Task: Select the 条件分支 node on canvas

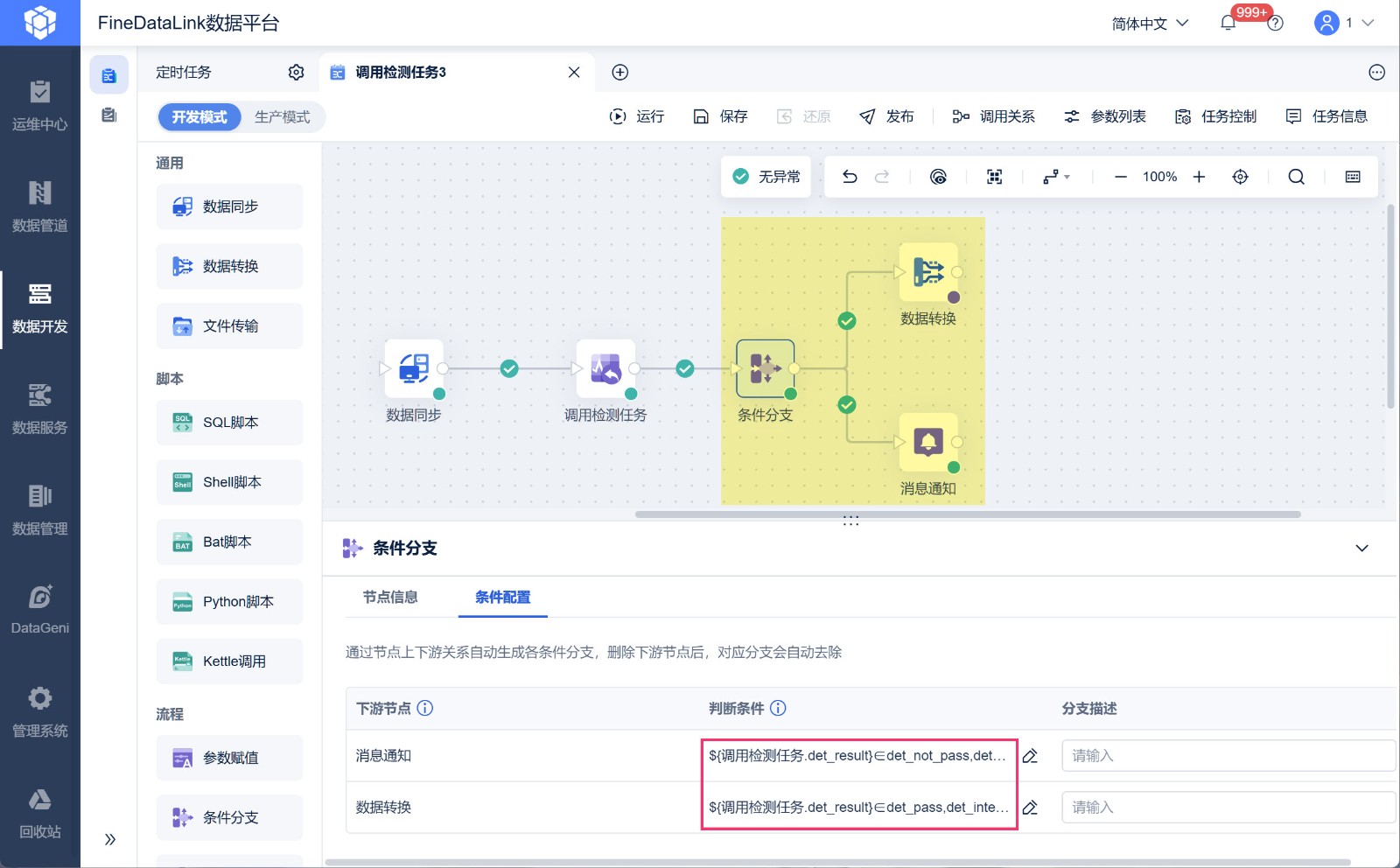Action: pos(766,368)
